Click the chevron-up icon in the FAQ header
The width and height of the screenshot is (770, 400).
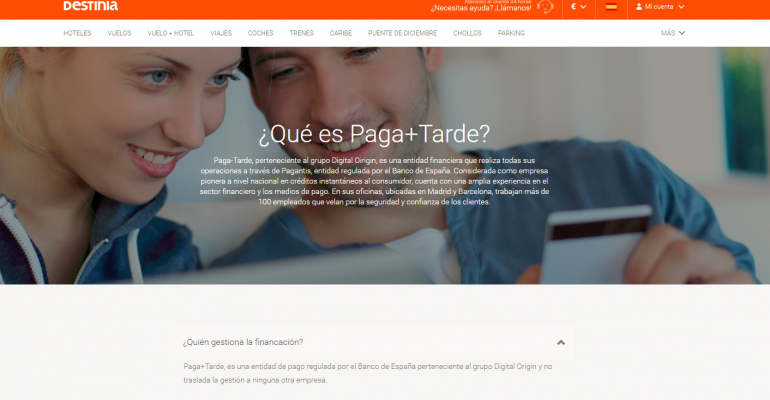tap(561, 343)
